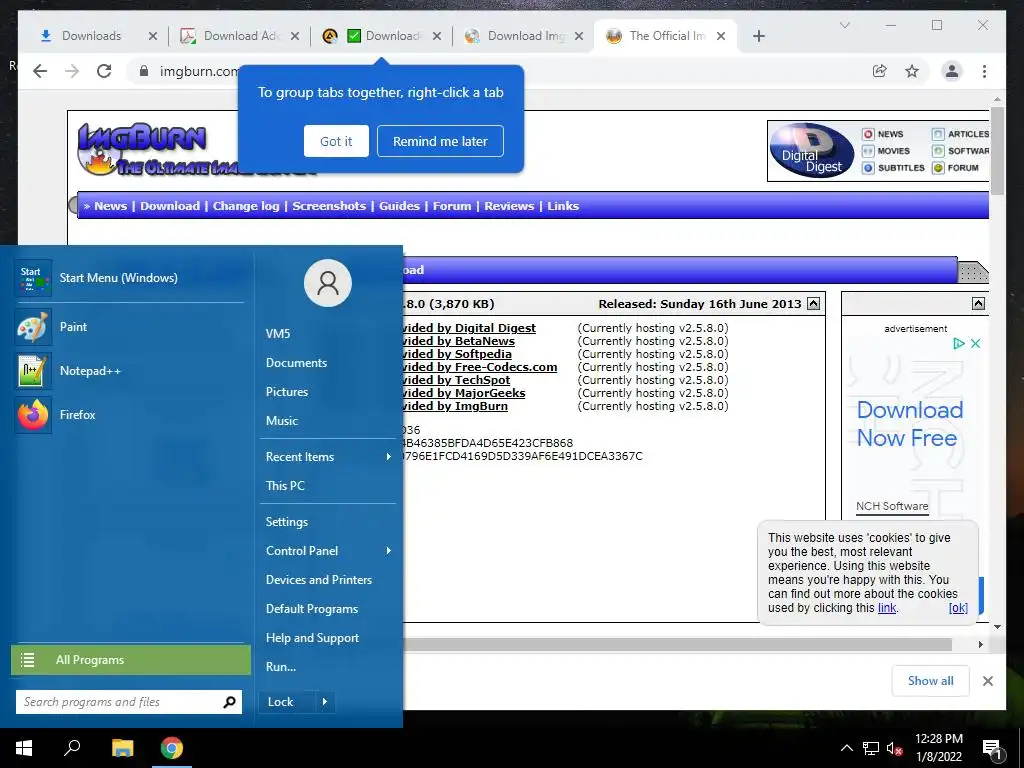Open the tab search chevron
Image resolution: width=1024 pixels, height=768 pixels.
coord(844,25)
